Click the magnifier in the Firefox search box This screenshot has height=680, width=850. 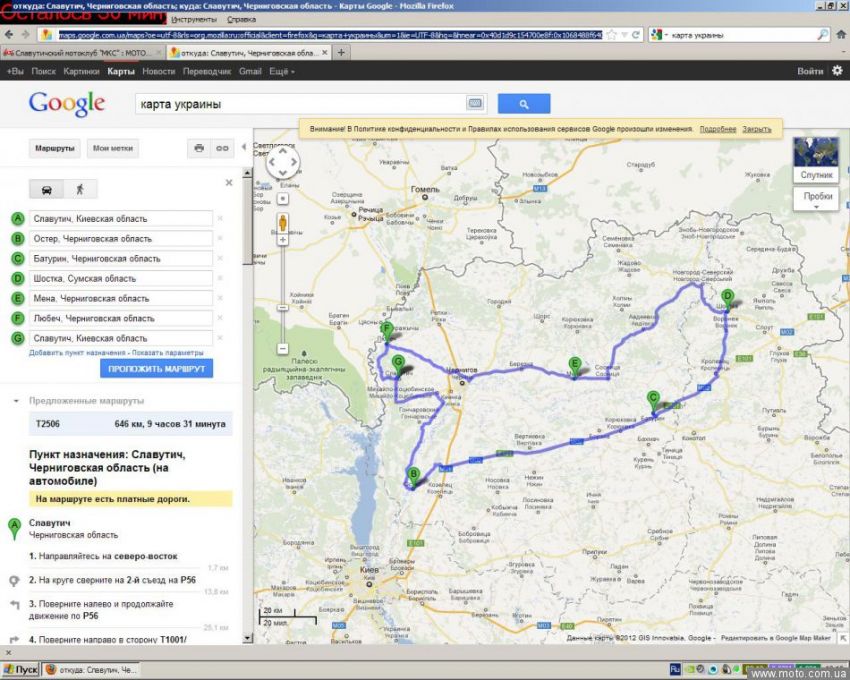tap(822, 35)
